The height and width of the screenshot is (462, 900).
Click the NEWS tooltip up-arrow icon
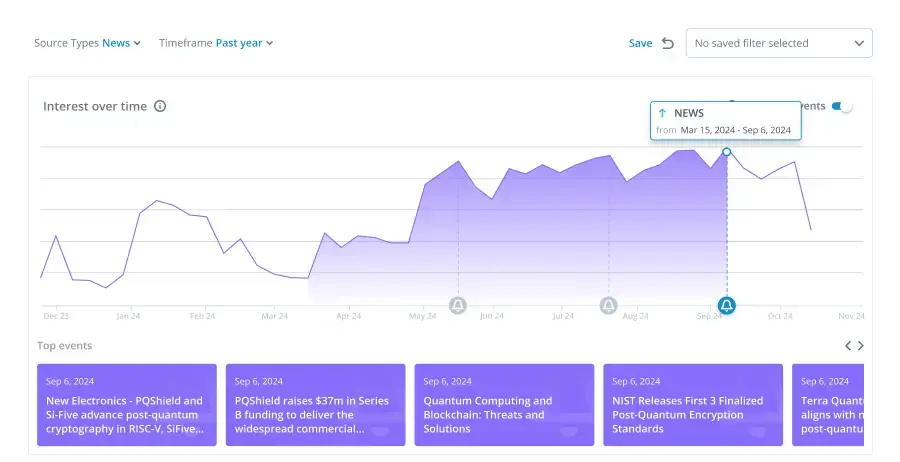(662, 113)
